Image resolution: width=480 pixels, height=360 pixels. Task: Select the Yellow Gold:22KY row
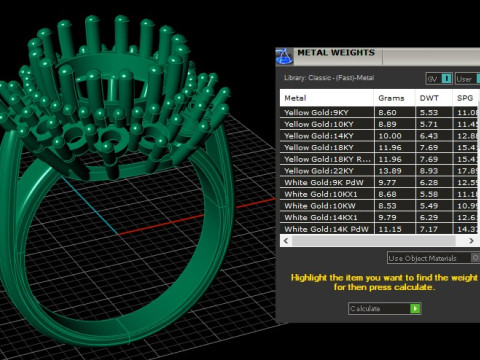pos(379,171)
